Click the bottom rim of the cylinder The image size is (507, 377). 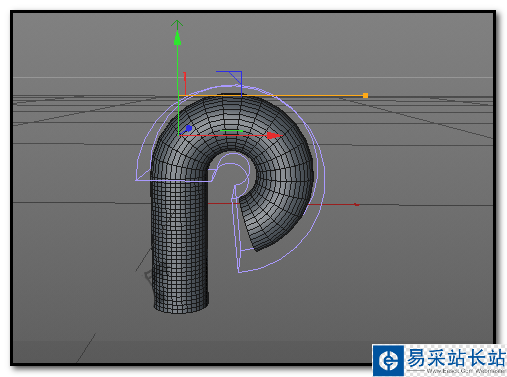pos(182,308)
